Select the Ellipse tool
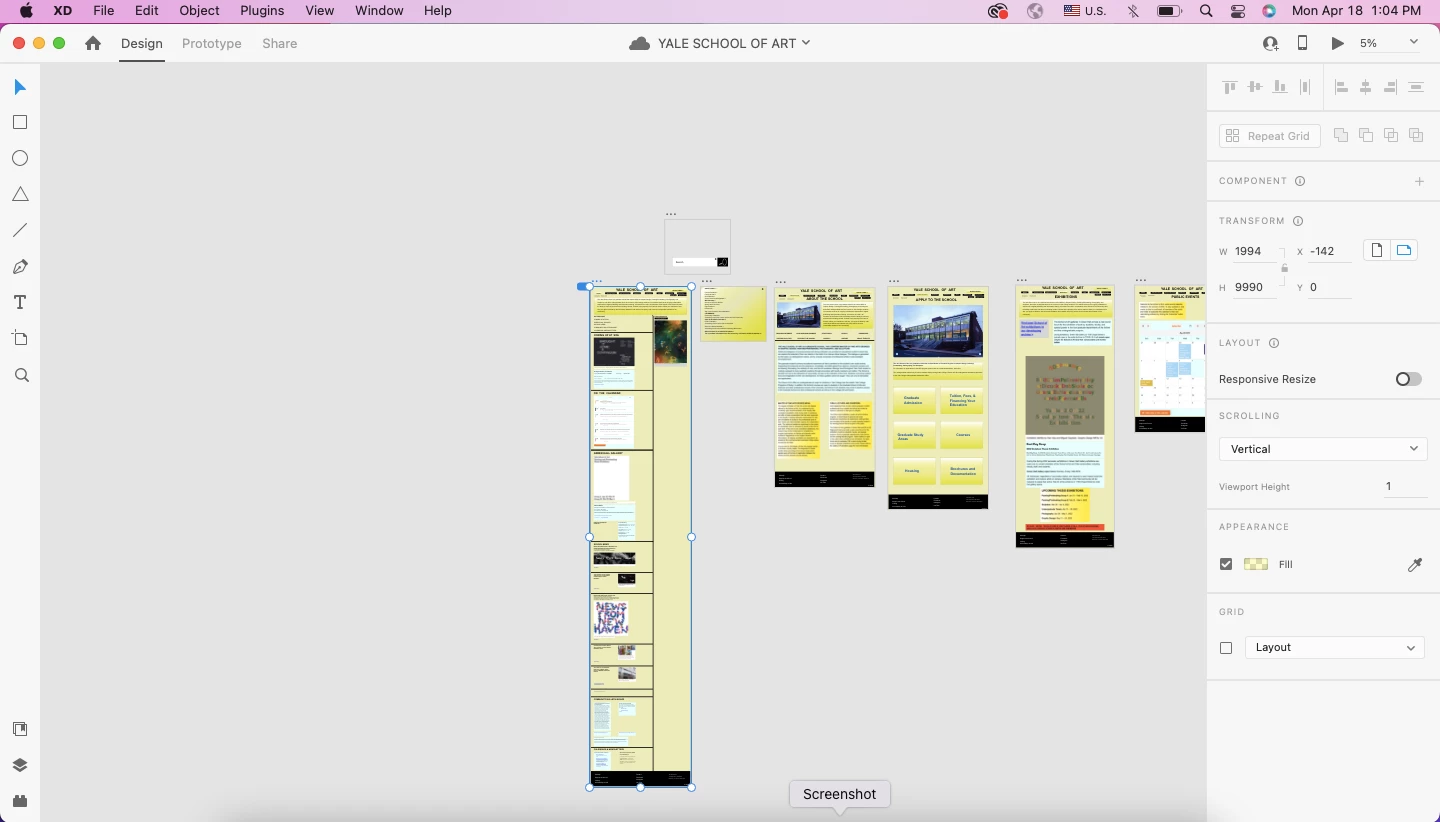This screenshot has width=1440, height=822. pos(19,158)
